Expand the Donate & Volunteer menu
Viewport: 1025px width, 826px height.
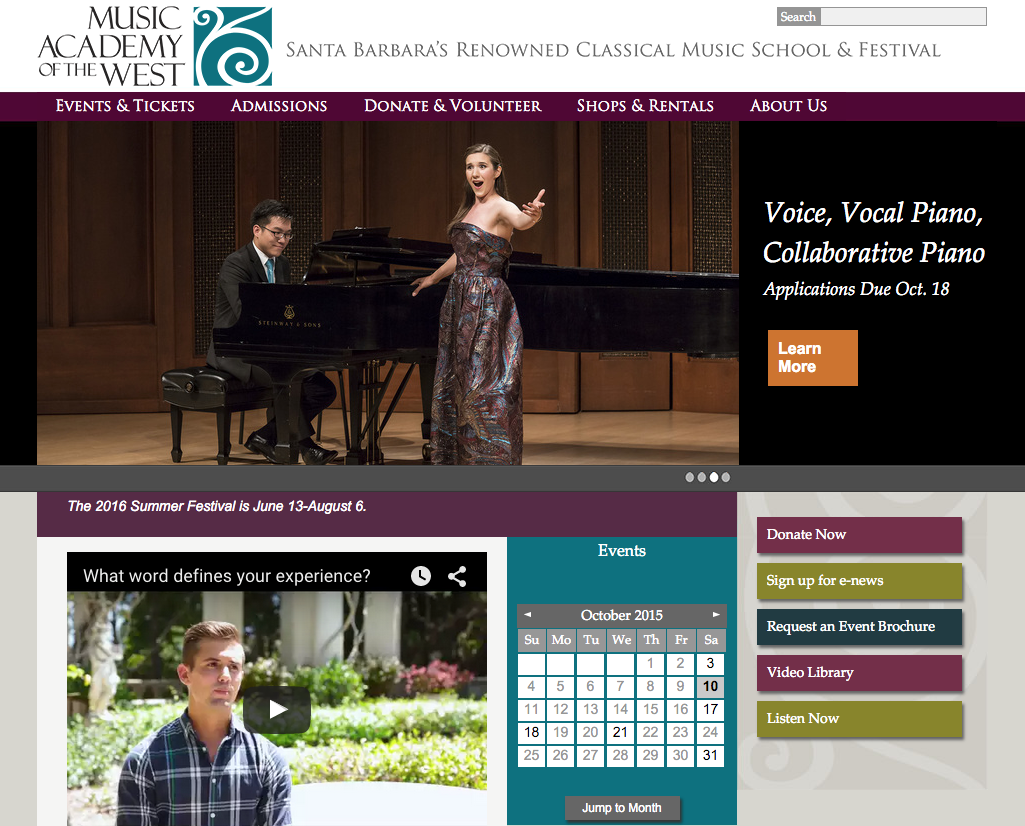[x=452, y=106]
